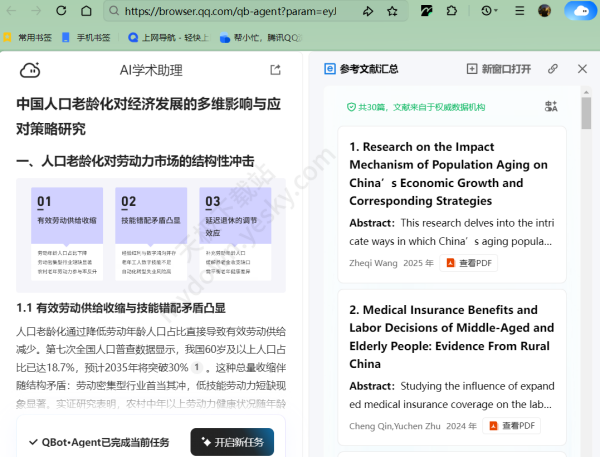
Task: Expand the history clock dropdown
Action: 490,11
